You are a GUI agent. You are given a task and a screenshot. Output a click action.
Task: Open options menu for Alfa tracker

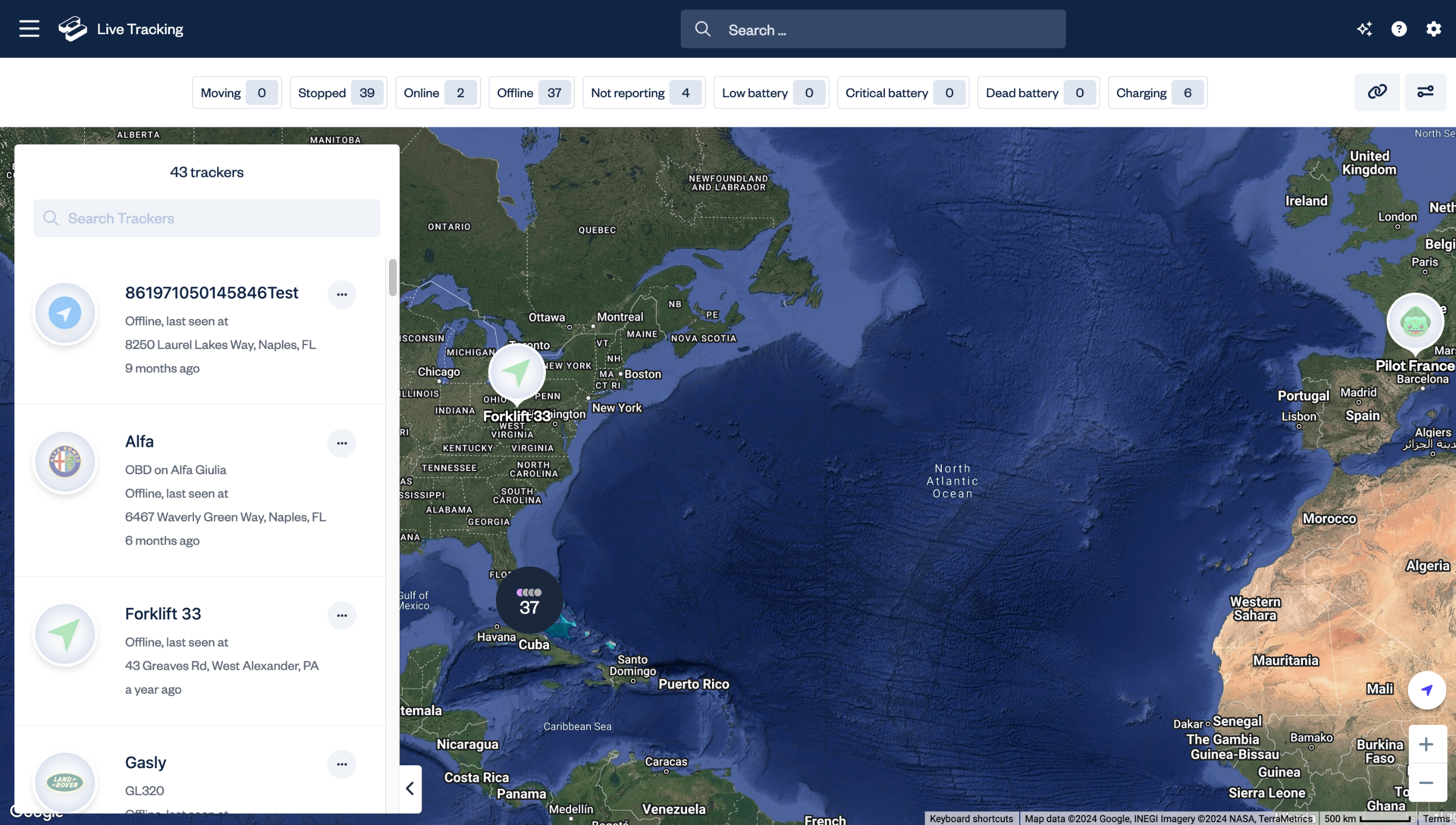tap(341, 443)
